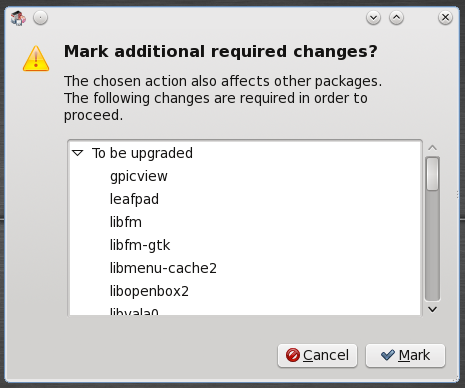Screen dimensions: 465x388
Task: Close the dialog with the X button
Action: pos(445,18)
